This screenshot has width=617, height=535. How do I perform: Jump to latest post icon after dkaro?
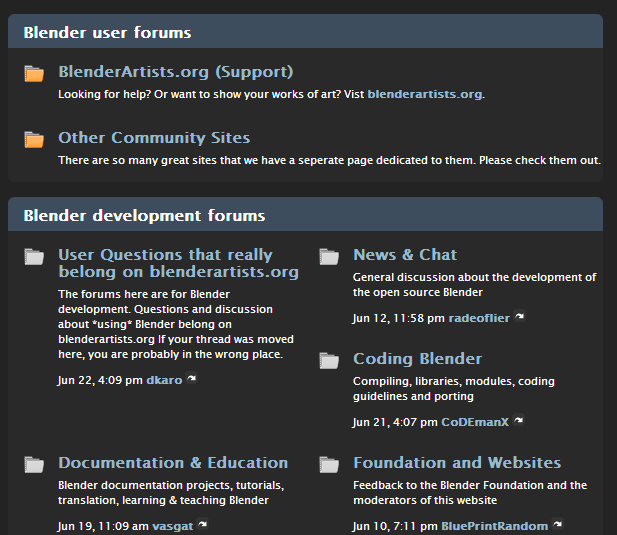[x=192, y=378]
